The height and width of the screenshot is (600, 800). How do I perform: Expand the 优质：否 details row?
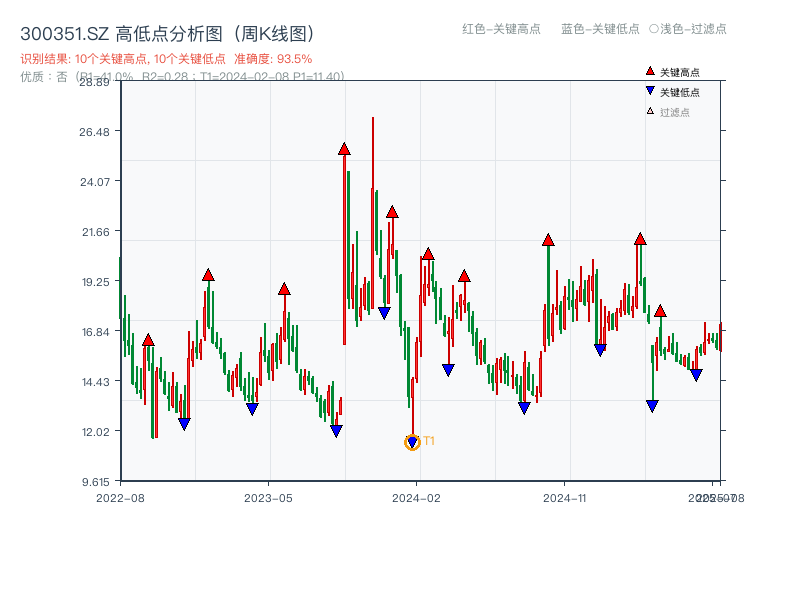(x=40, y=76)
